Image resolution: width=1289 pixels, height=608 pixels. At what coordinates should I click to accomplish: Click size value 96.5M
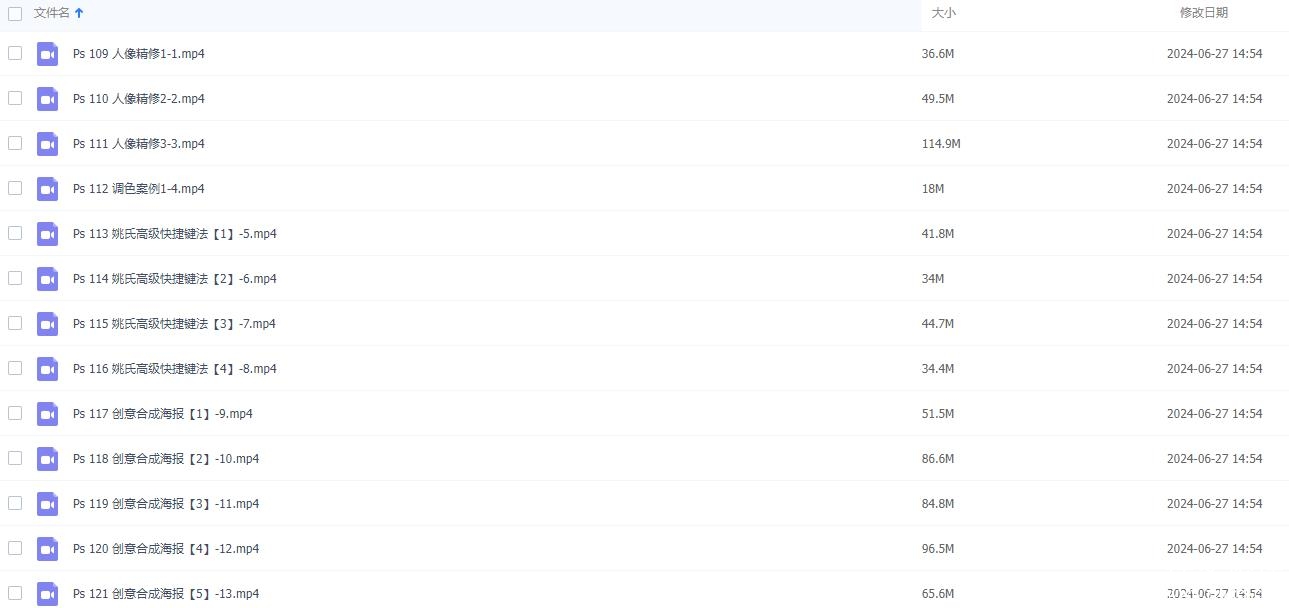coord(938,549)
